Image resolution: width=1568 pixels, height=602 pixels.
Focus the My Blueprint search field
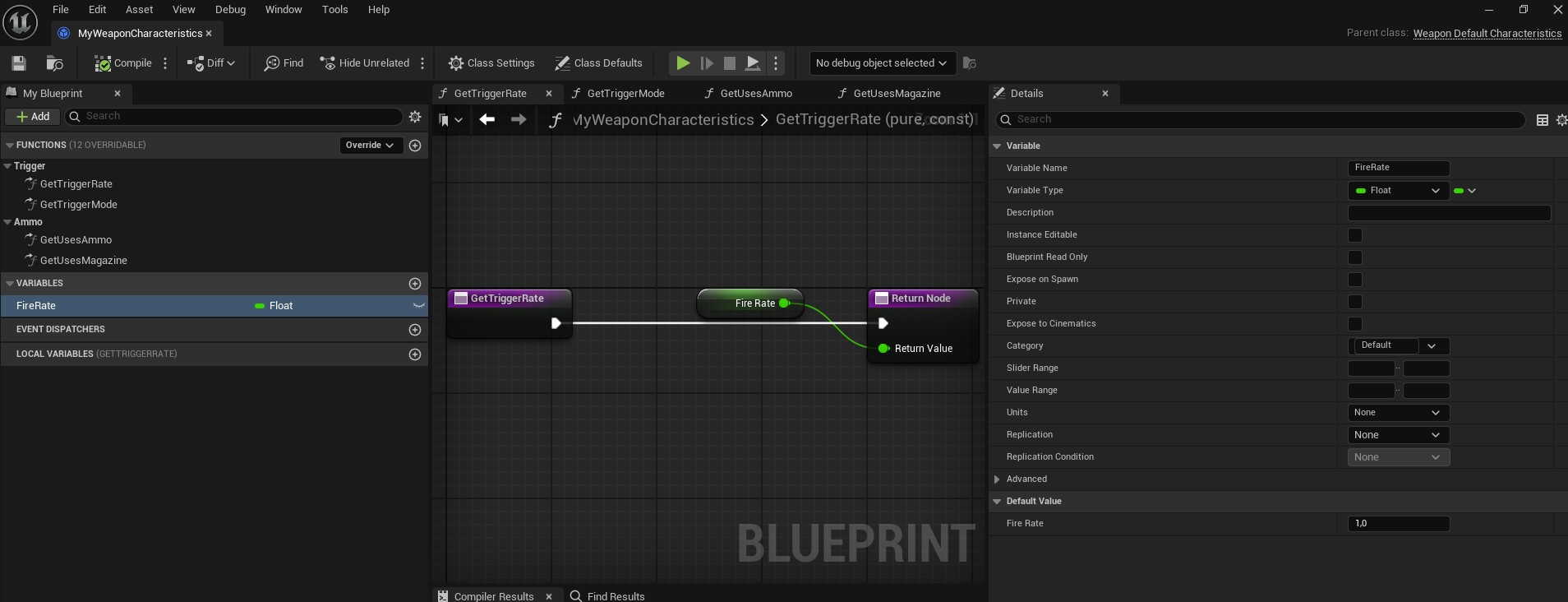point(234,117)
